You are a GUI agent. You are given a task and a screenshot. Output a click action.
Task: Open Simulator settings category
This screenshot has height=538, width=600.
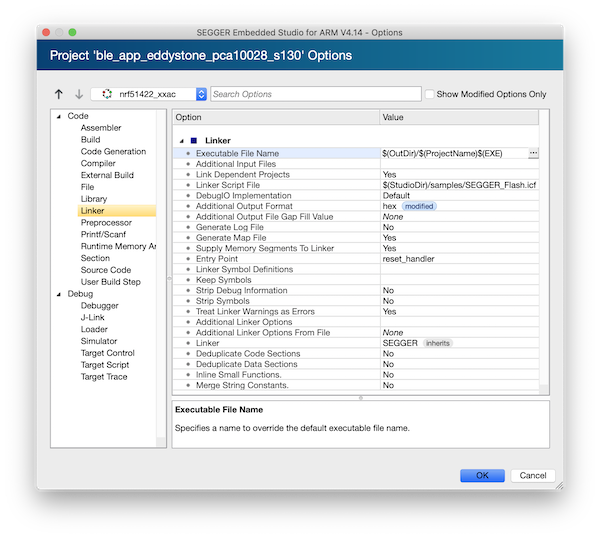coord(99,341)
